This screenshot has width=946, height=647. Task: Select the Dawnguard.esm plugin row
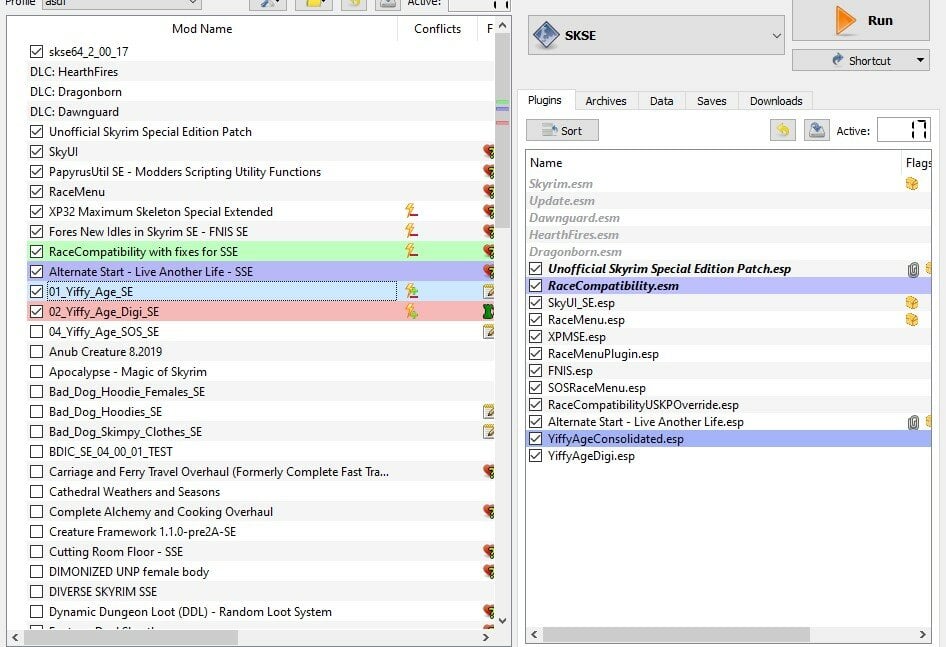click(x=728, y=217)
